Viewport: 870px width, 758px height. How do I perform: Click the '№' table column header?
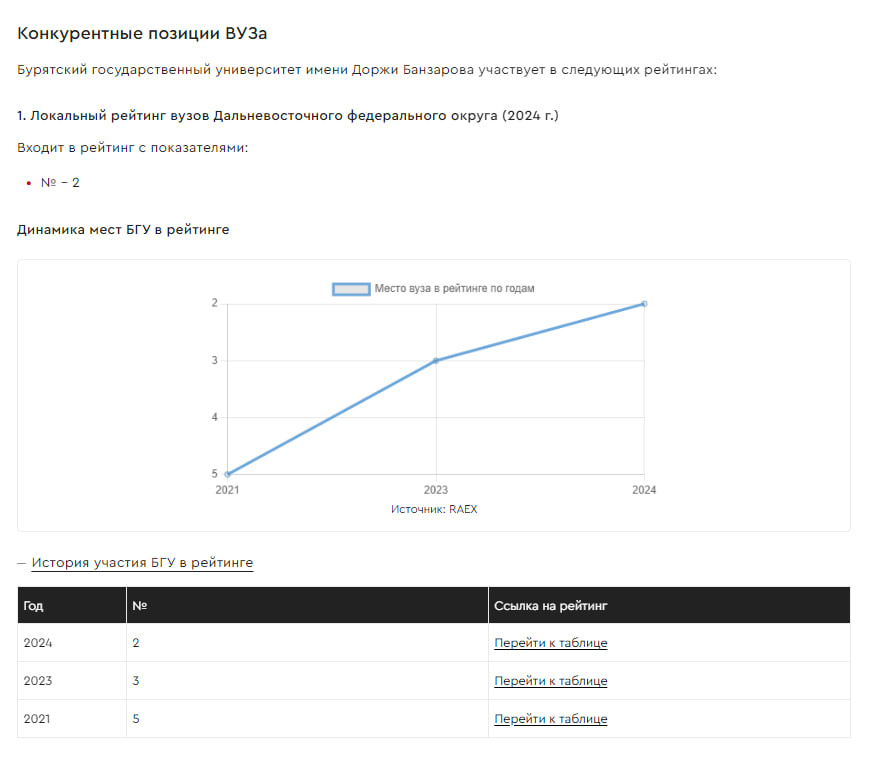(x=139, y=606)
